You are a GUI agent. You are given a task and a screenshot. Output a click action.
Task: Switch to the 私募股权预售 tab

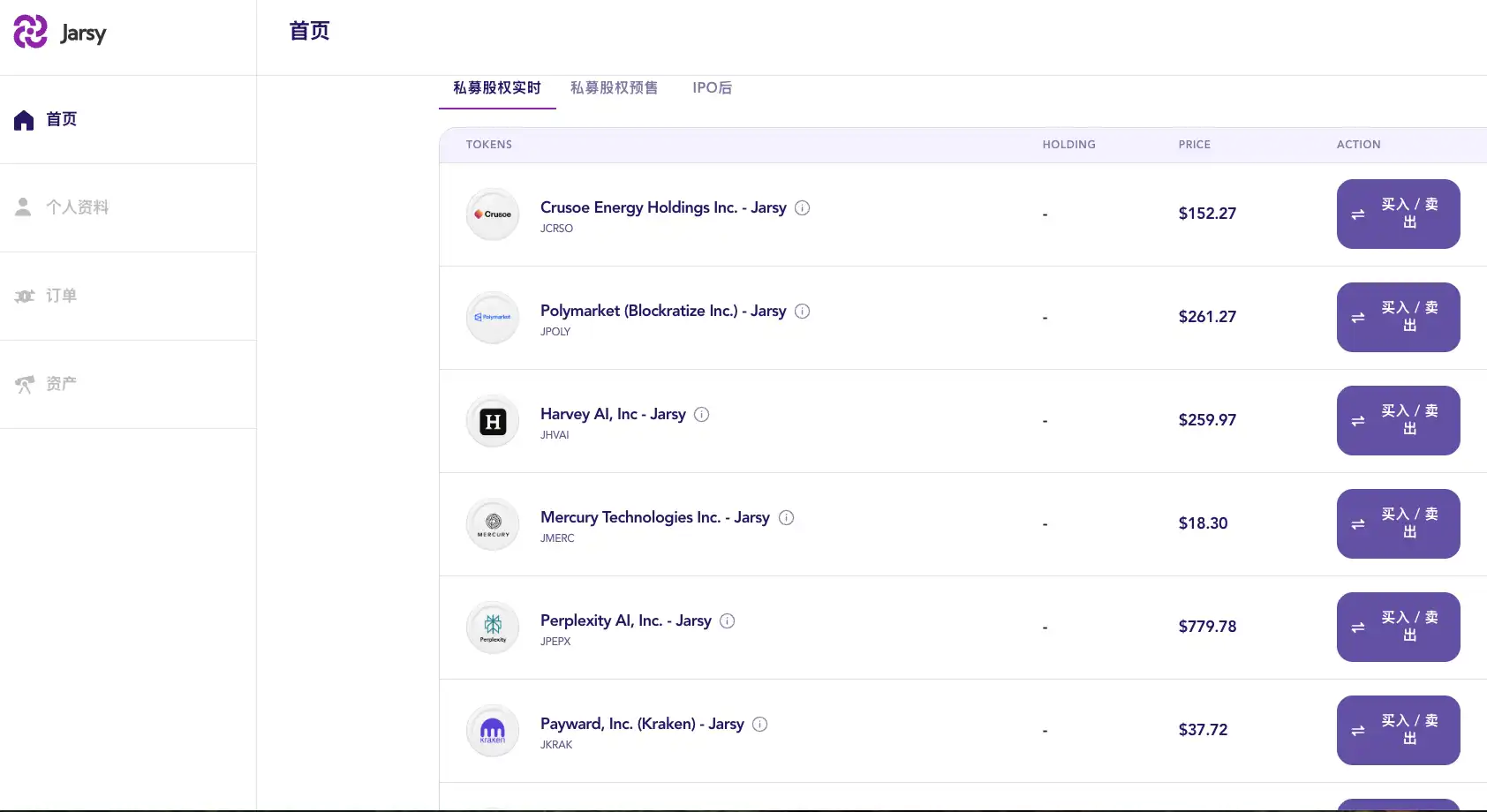614,88
